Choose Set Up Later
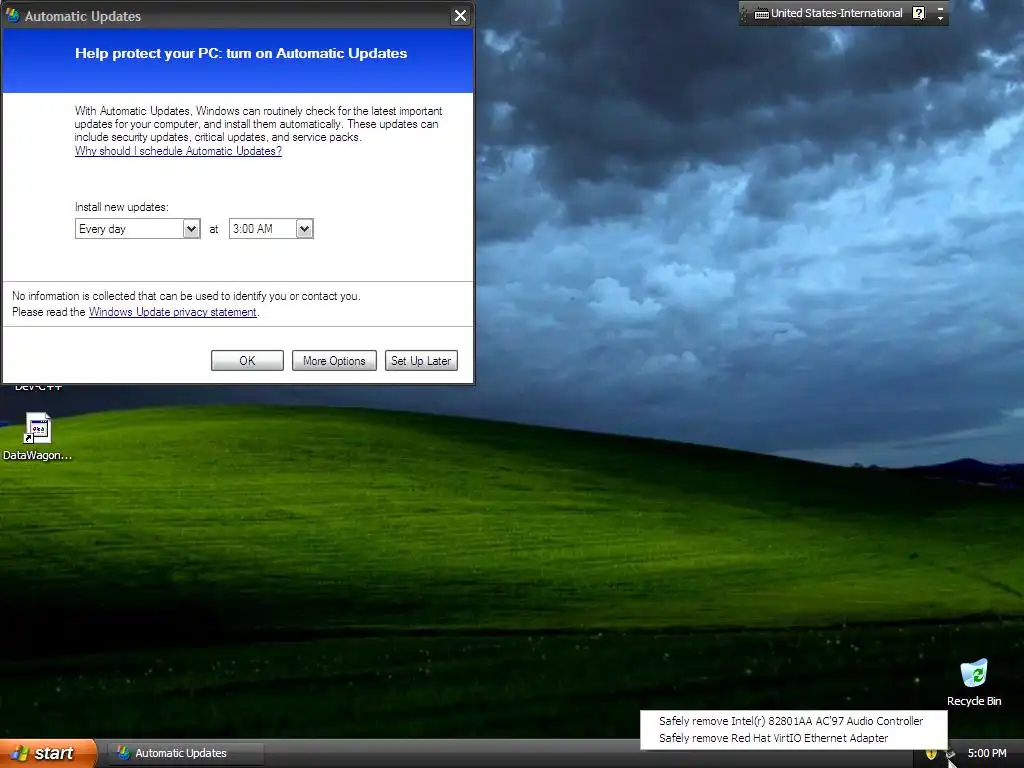This screenshot has height=768, width=1024. (x=421, y=360)
